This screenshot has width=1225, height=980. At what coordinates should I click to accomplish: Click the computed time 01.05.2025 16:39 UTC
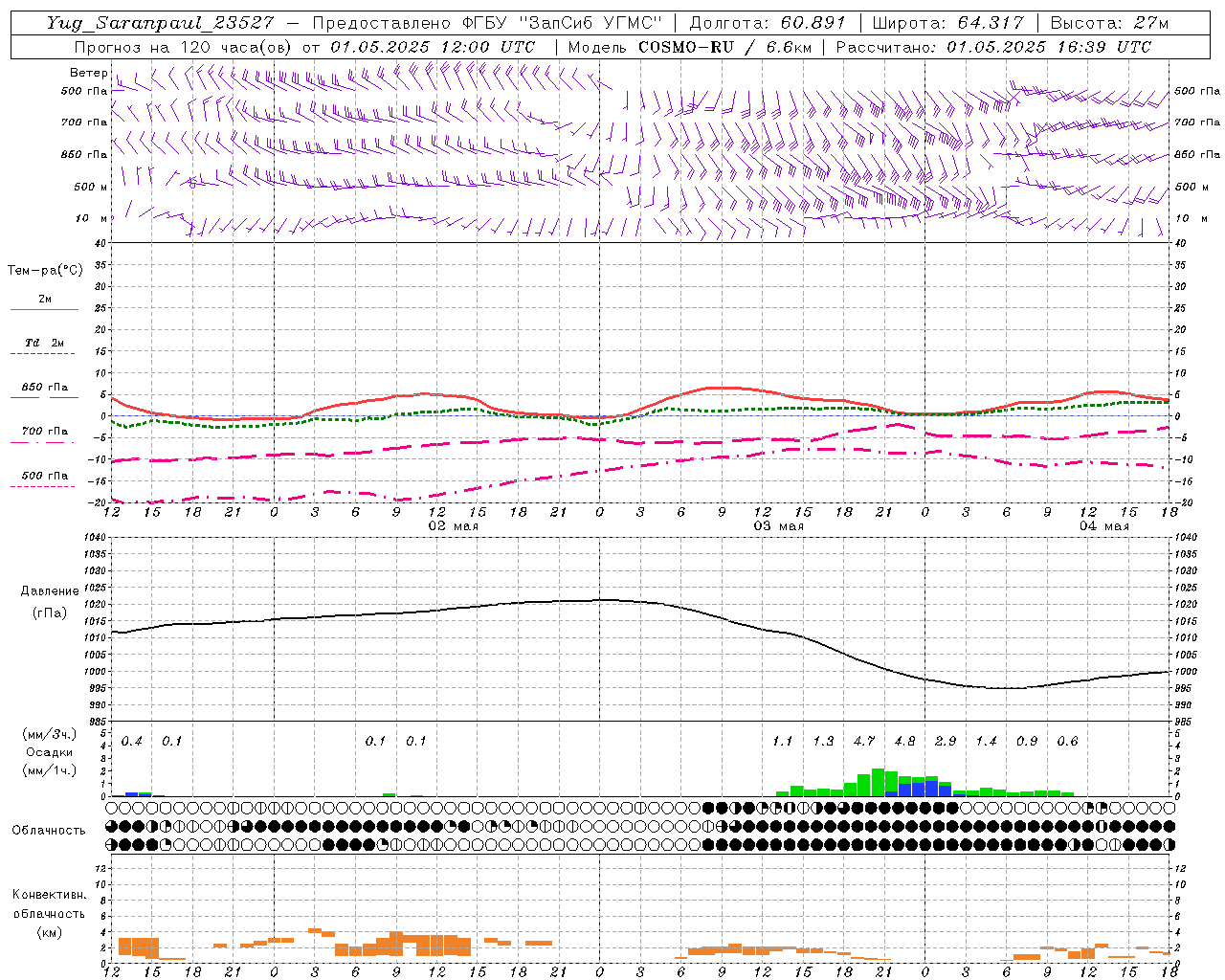1049,46
